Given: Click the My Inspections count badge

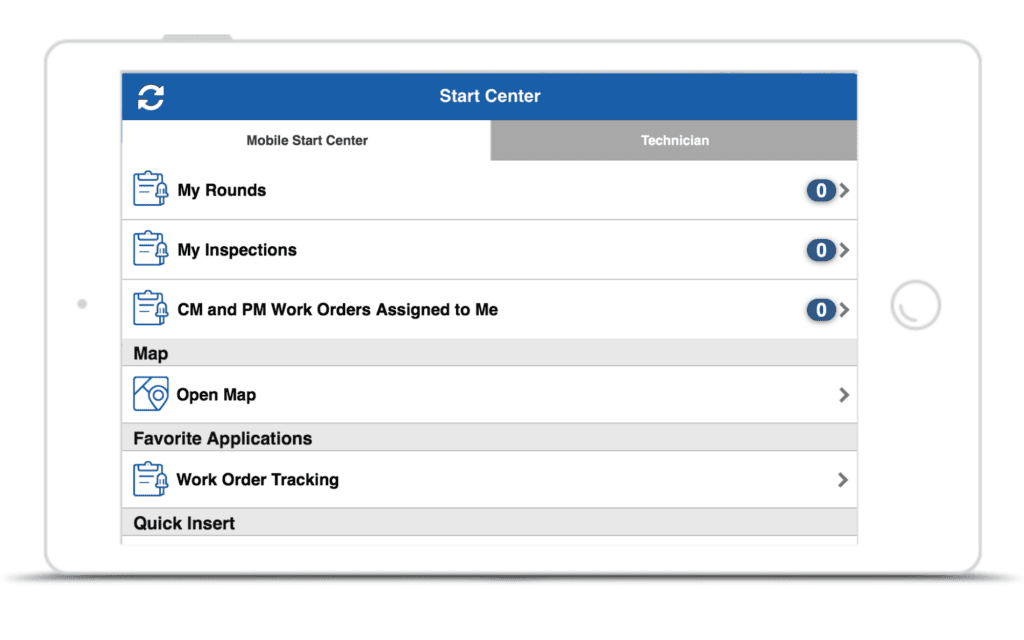Looking at the screenshot, I should pos(821,250).
